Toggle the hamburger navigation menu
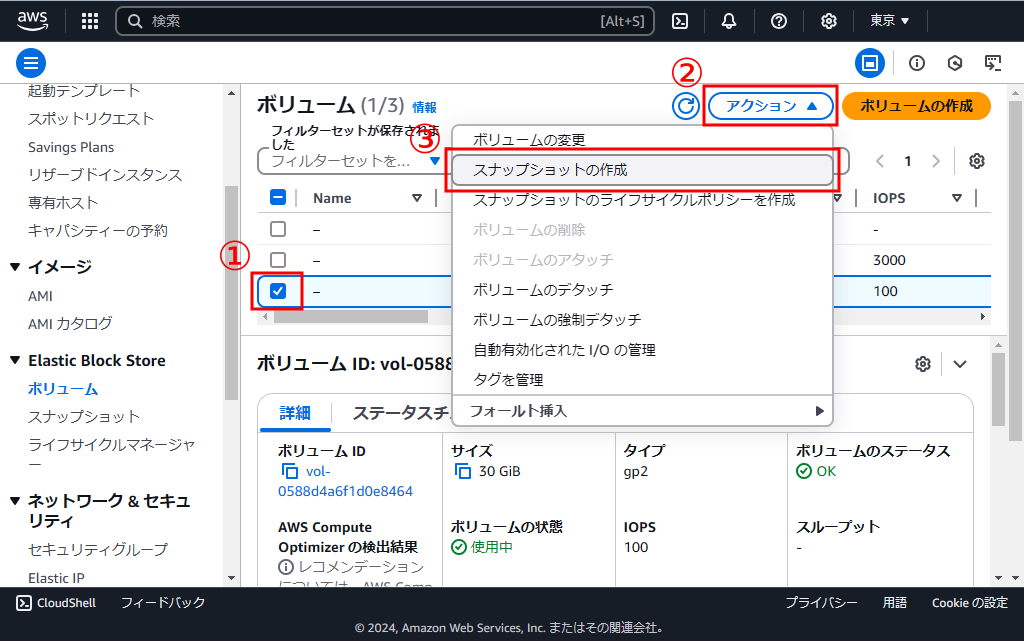1024x641 pixels. coord(31,63)
